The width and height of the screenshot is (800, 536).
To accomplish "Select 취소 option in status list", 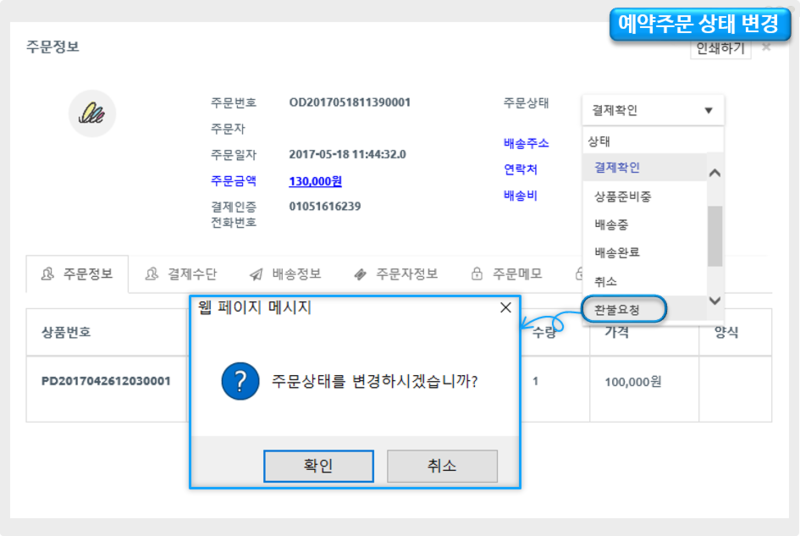I will click(x=605, y=282).
